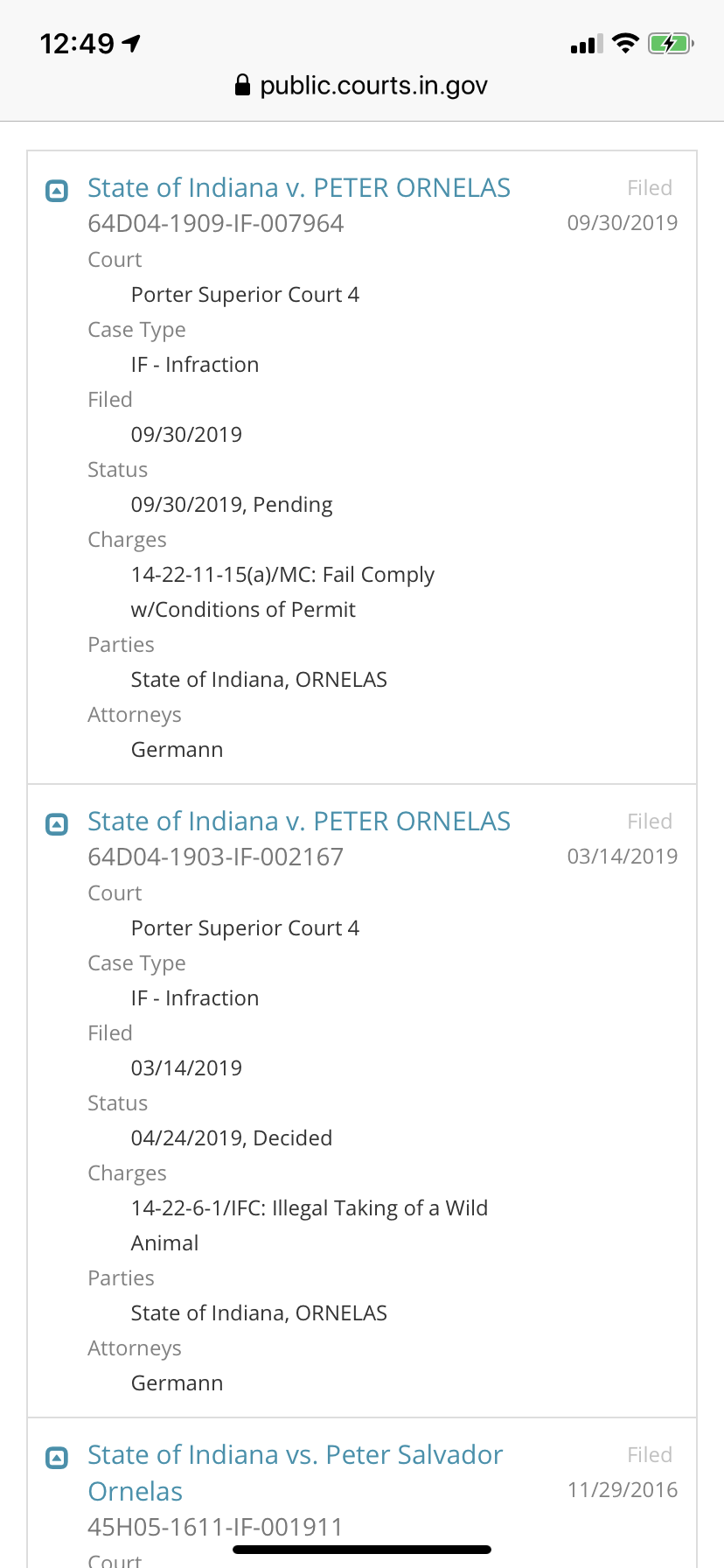Click case number 64D04-1909-IF-007964
Screen dimensions: 724x1568
pyautogui.click(x=216, y=224)
